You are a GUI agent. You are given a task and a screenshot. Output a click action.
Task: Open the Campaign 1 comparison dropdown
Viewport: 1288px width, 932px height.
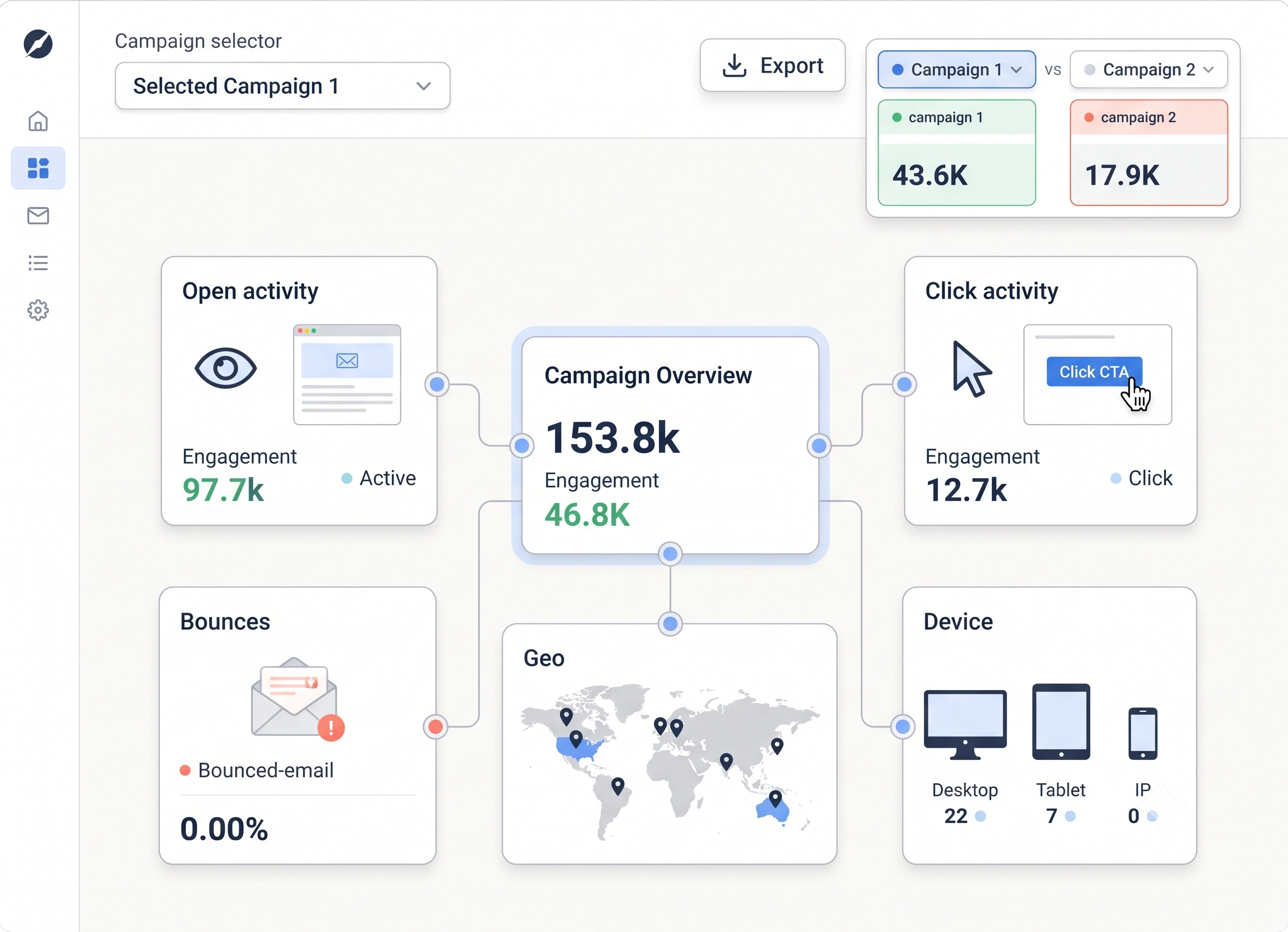coord(956,69)
